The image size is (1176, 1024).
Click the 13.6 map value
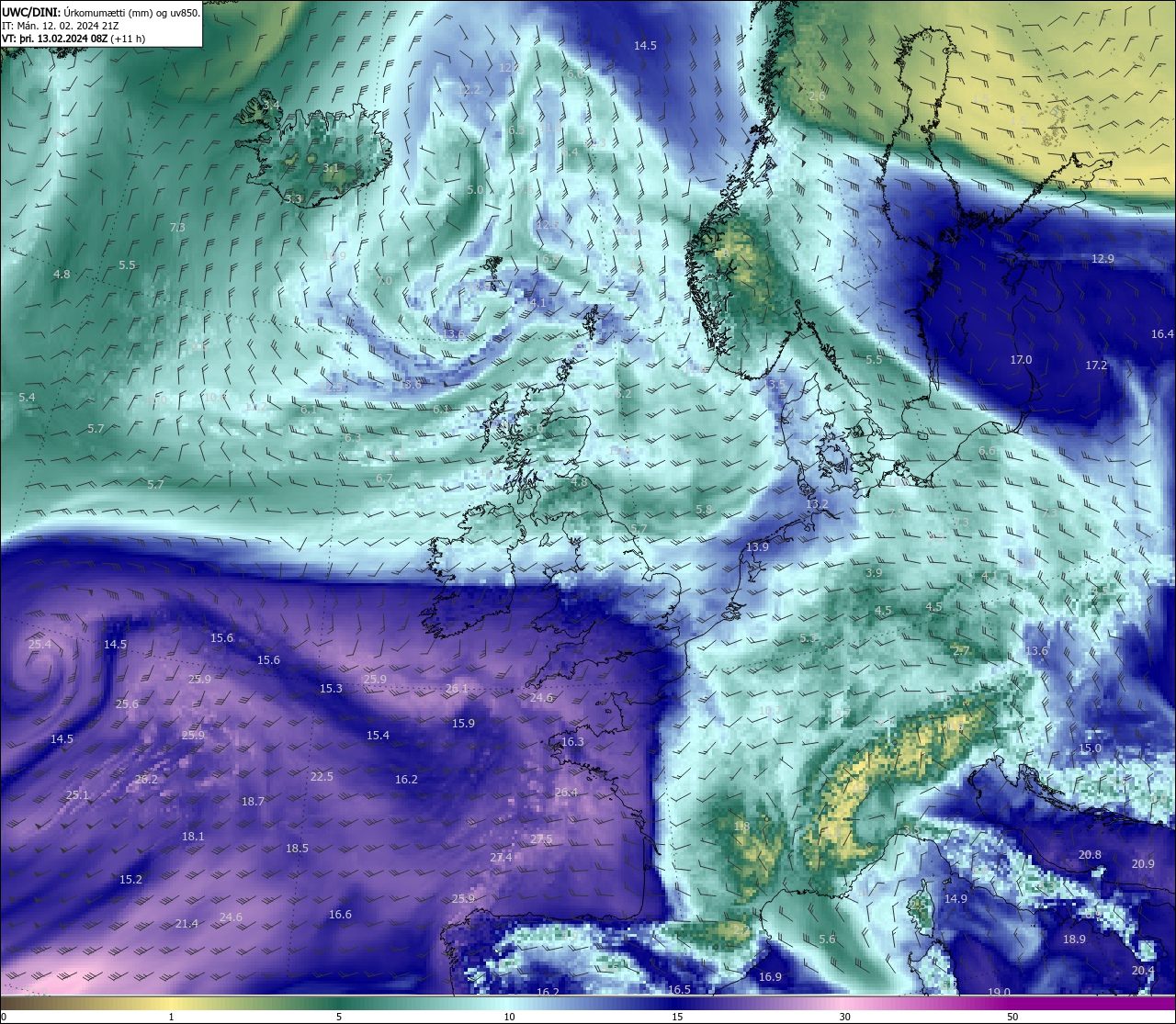click(x=1036, y=650)
